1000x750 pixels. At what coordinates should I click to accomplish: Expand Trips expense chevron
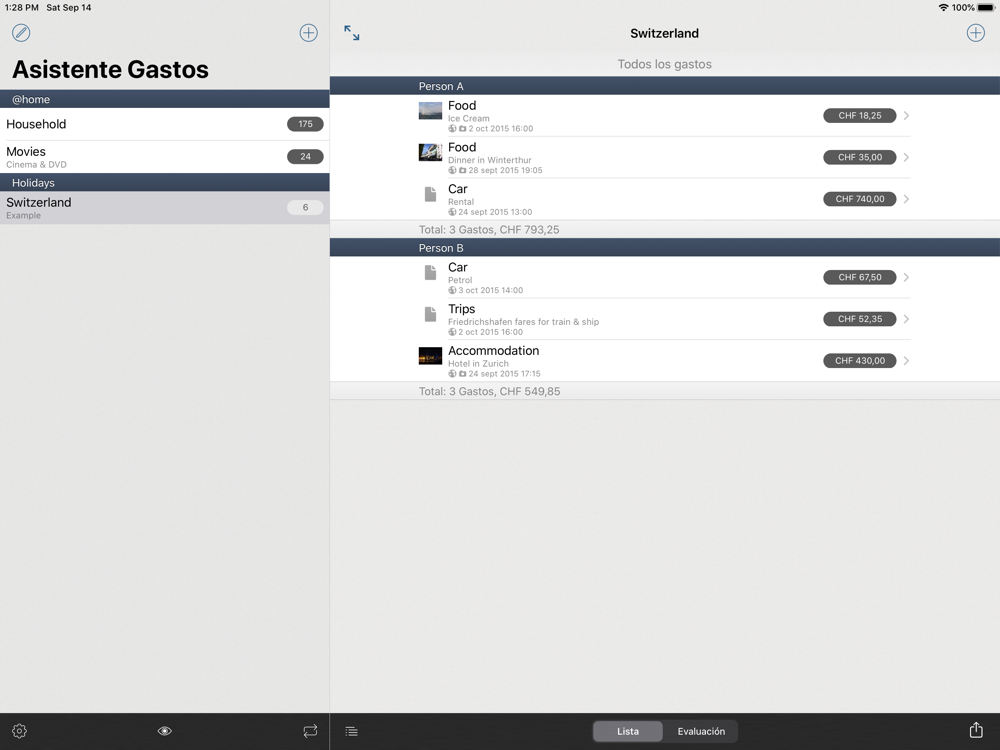click(906, 319)
